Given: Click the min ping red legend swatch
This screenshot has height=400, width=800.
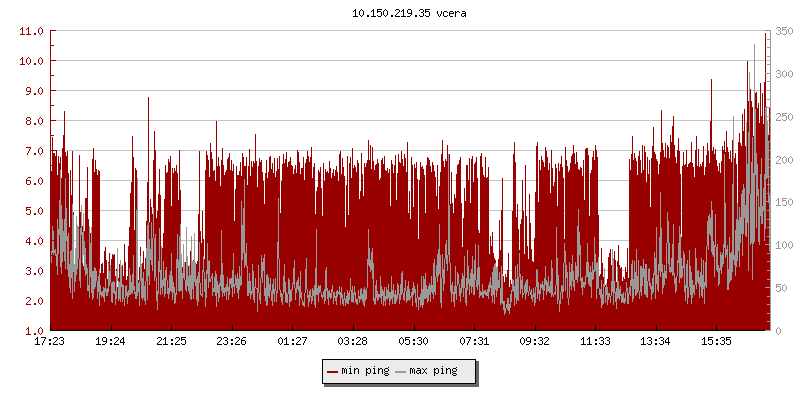Looking at the screenshot, I should pos(333,371).
